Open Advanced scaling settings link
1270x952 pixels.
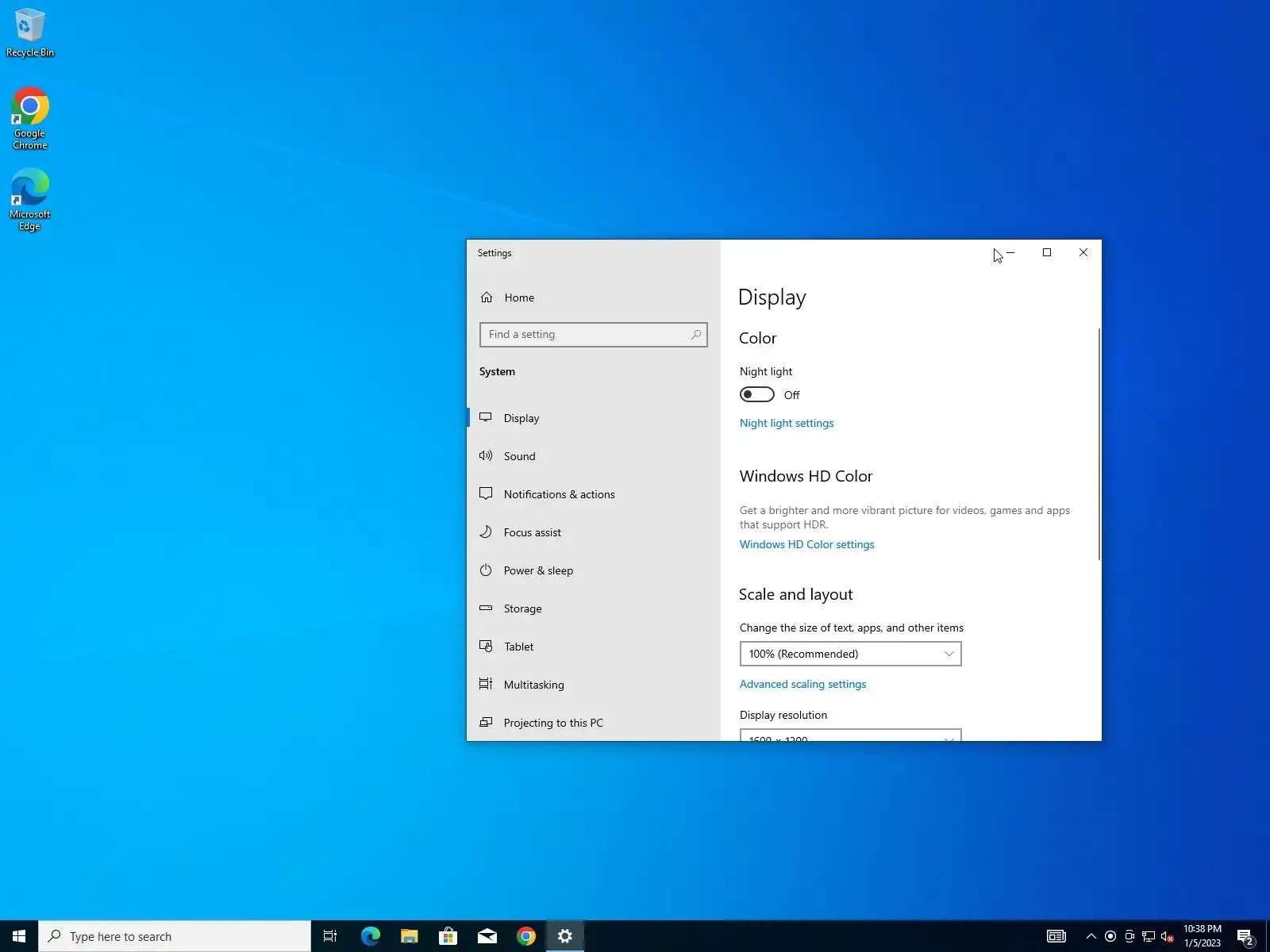[x=802, y=684]
